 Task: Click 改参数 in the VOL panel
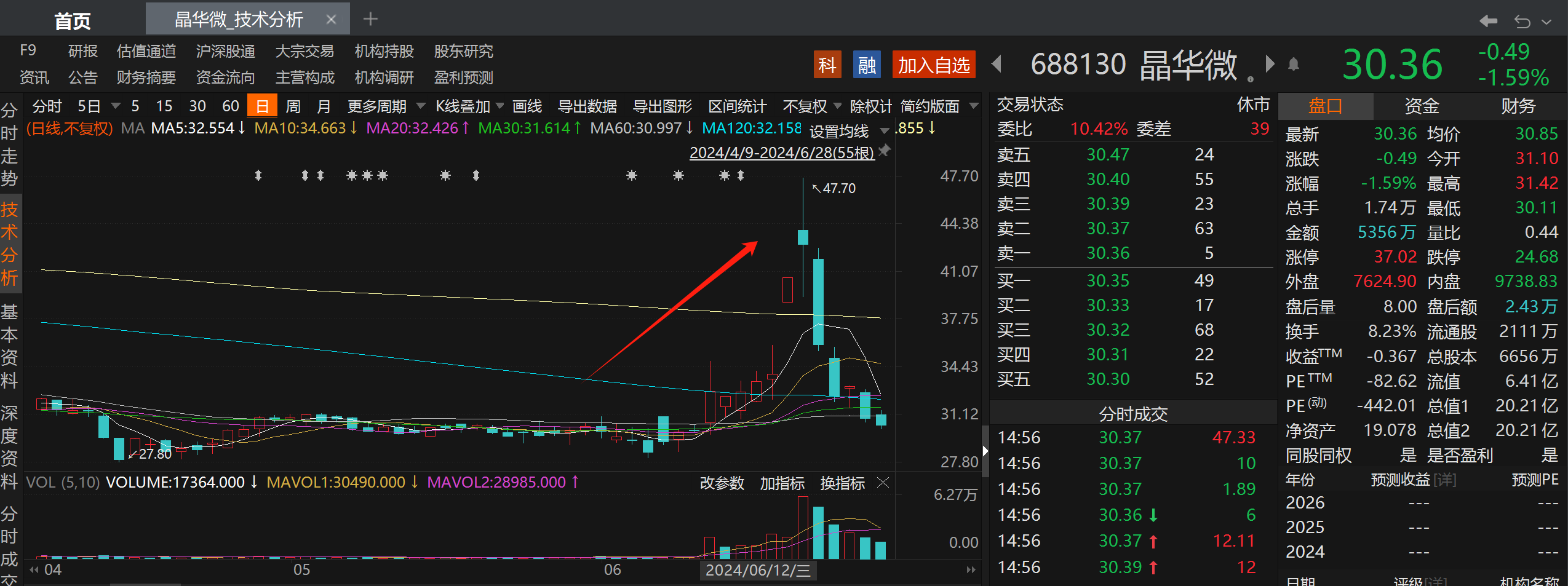[x=722, y=483]
